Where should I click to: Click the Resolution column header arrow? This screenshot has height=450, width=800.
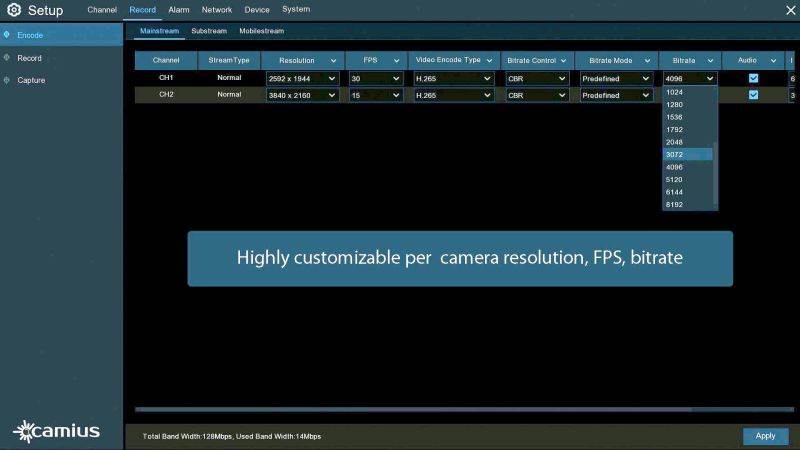pyautogui.click(x=331, y=61)
